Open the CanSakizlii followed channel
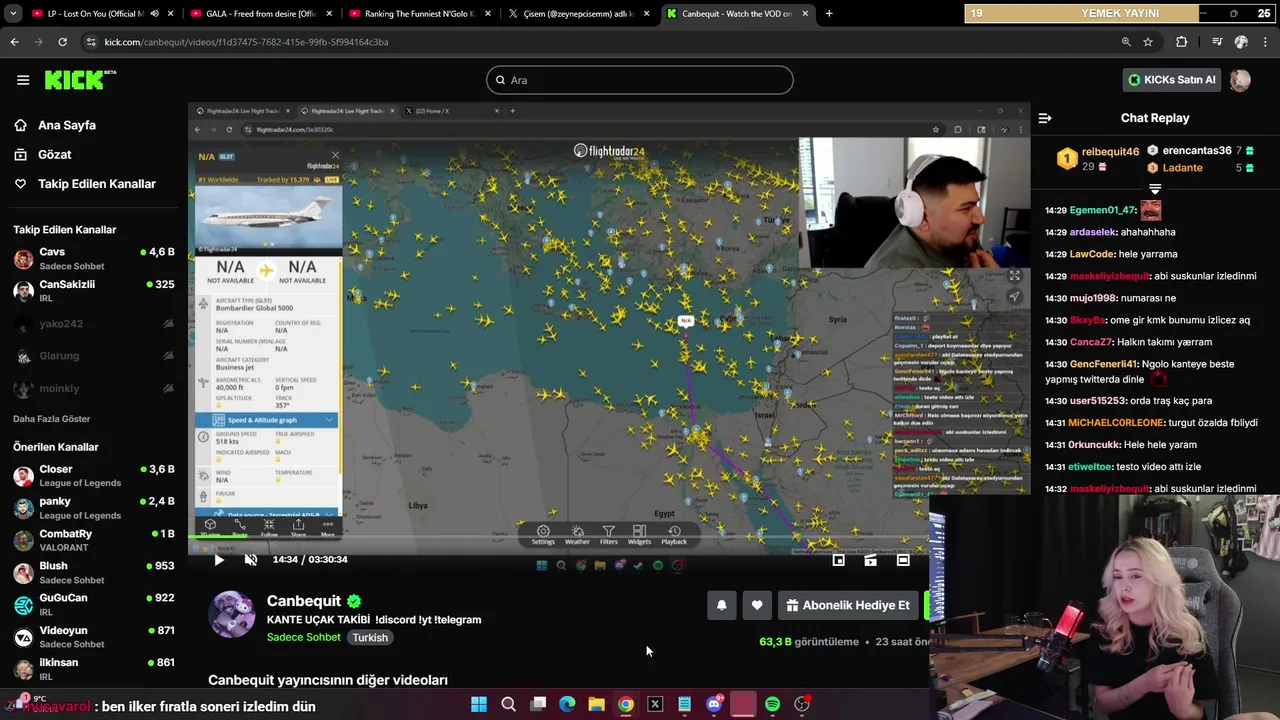Viewport: 1280px width, 720px height. 94,291
